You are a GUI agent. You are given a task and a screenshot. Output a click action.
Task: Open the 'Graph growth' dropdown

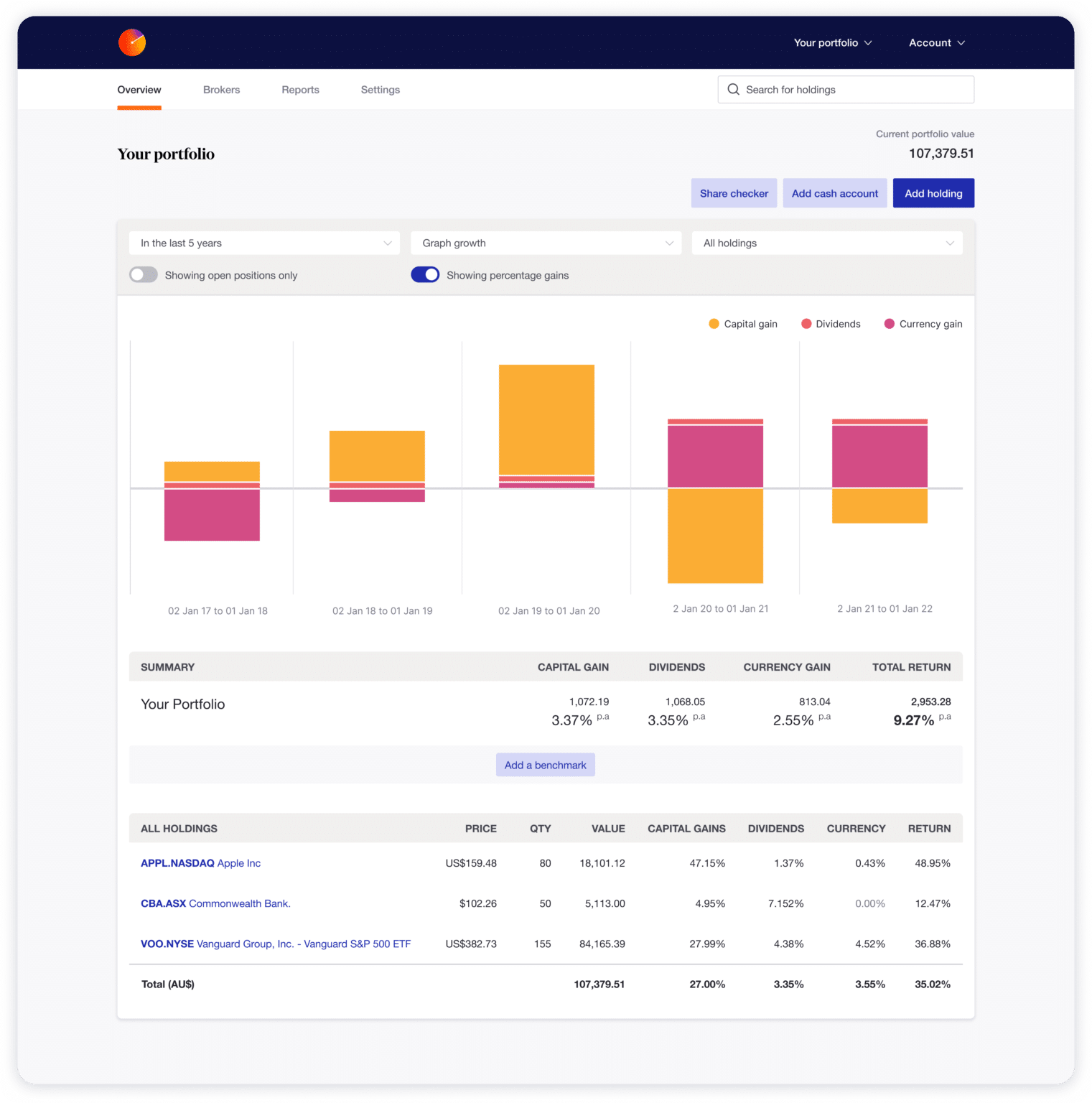545,243
